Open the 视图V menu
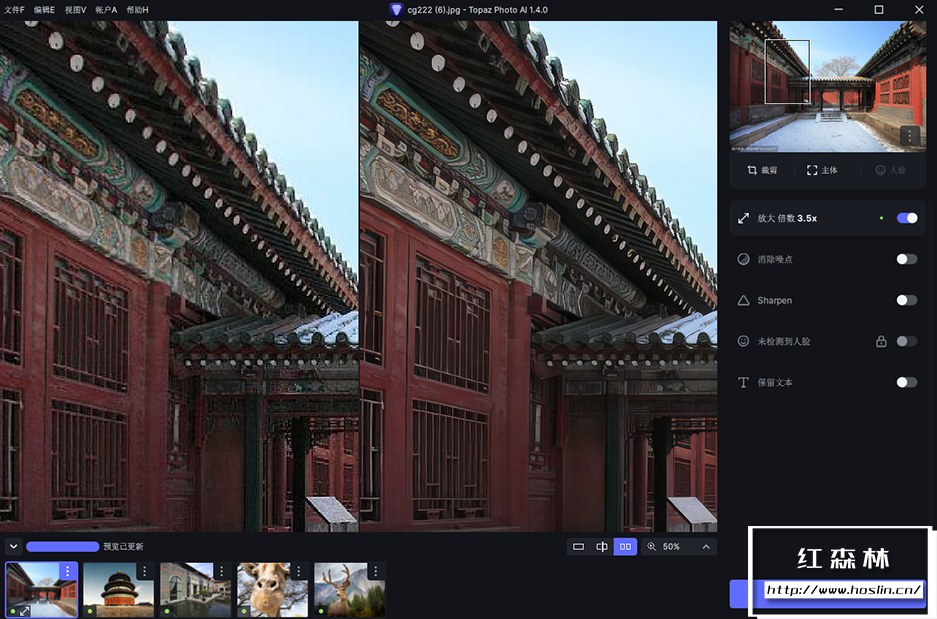 coord(75,10)
